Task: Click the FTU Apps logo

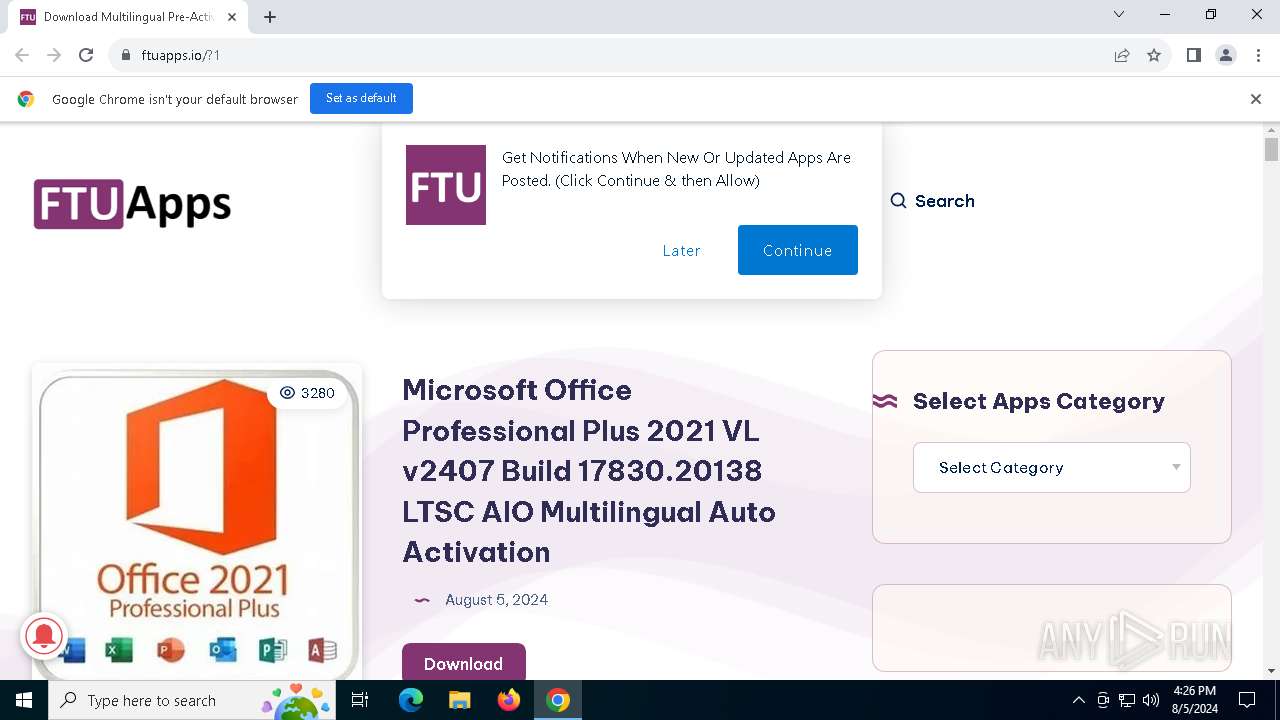Action: tap(132, 204)
